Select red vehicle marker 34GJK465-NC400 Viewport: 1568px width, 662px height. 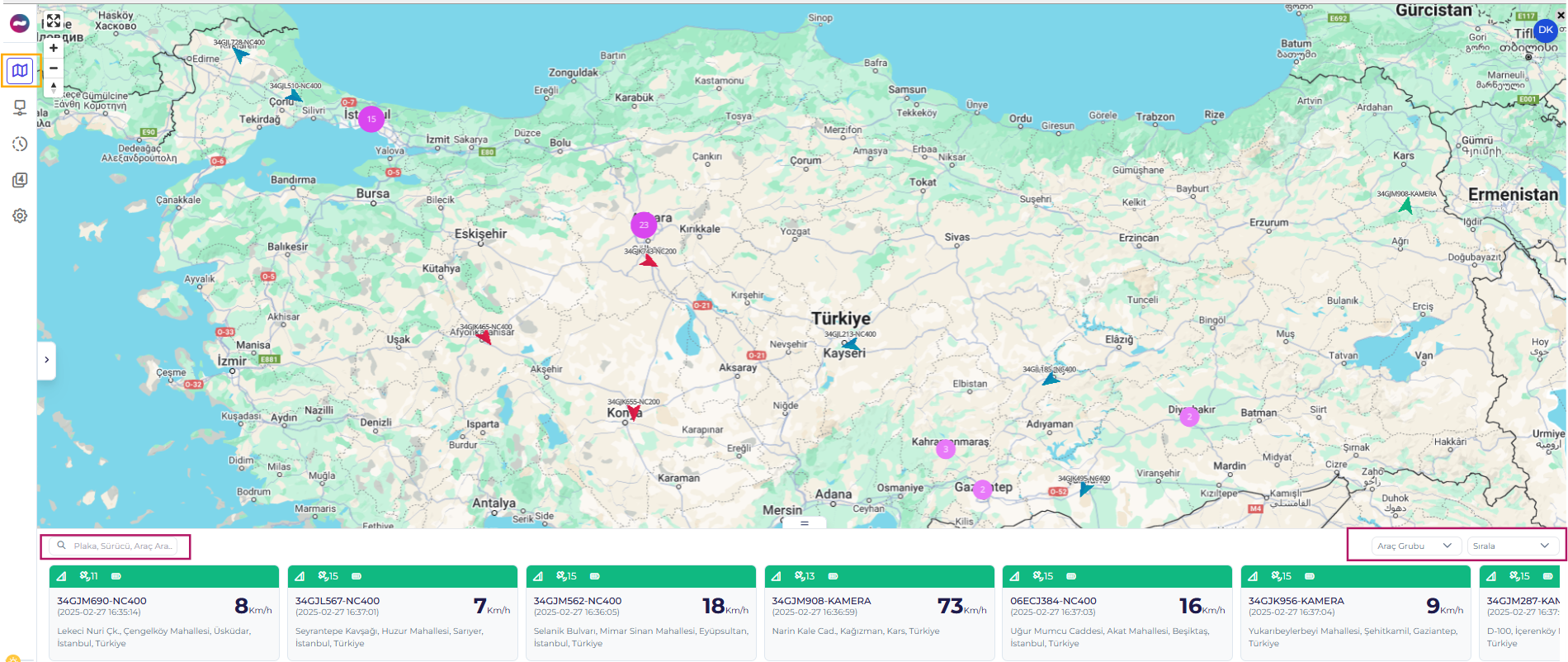click(x=484, y=336)
